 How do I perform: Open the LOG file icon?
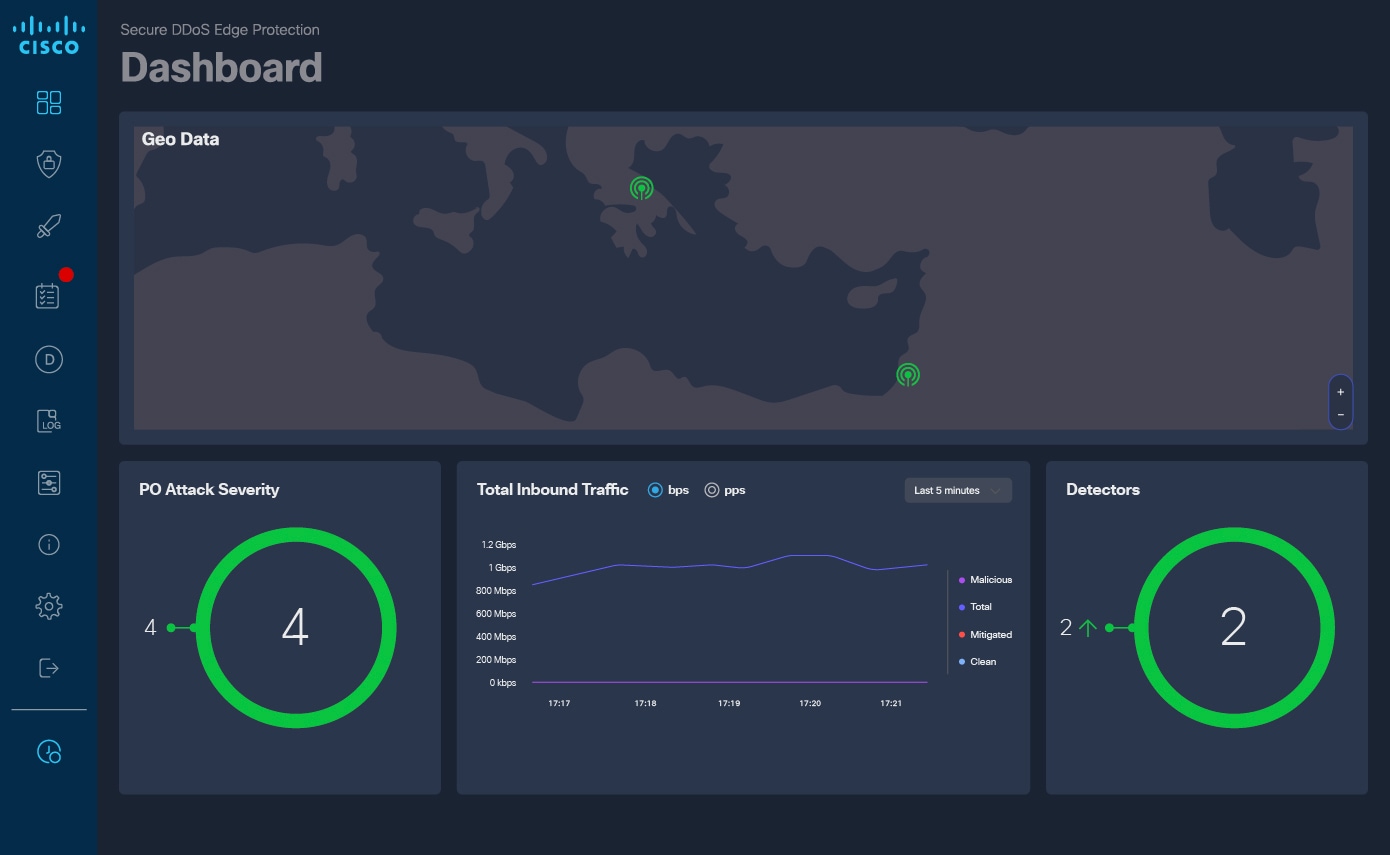[49, 421]
